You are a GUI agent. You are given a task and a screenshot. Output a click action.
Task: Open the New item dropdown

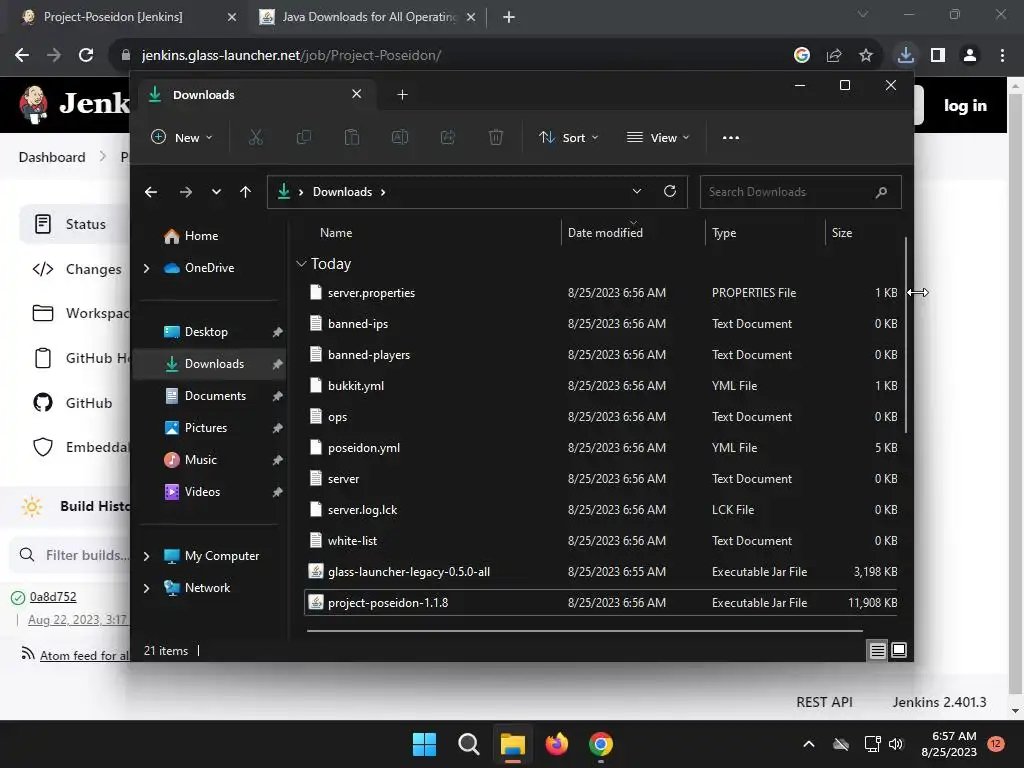pos(182,137)
